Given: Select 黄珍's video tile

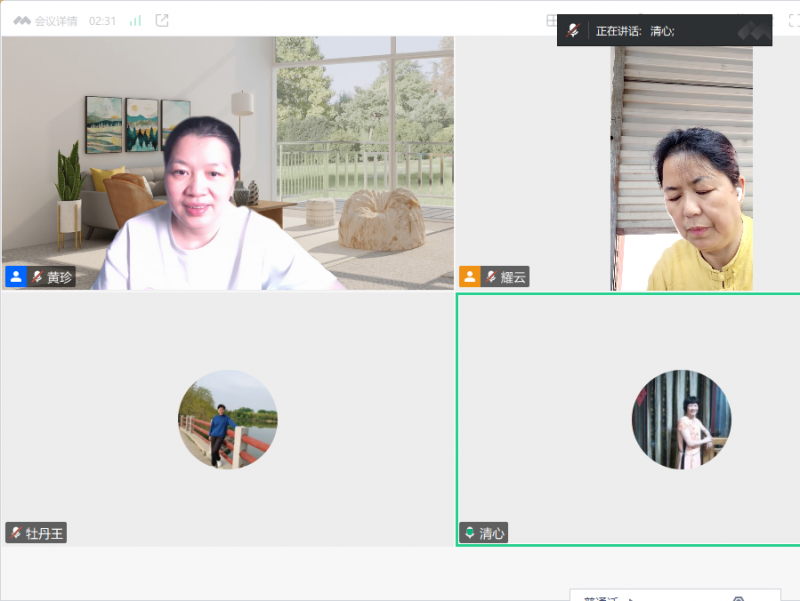Looking at the screenshot, I should (x=228, y=163).
